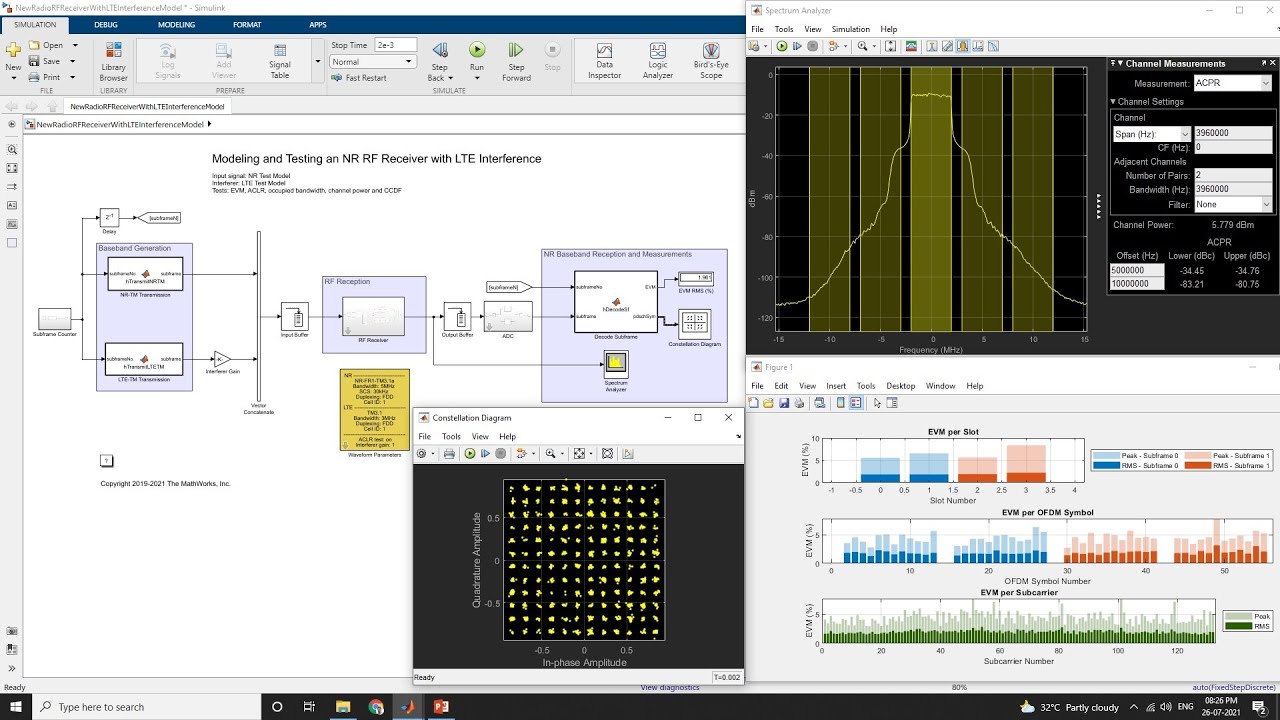
Task: Collapse the Channel Settings section
Action: (x=1114, y=102)
